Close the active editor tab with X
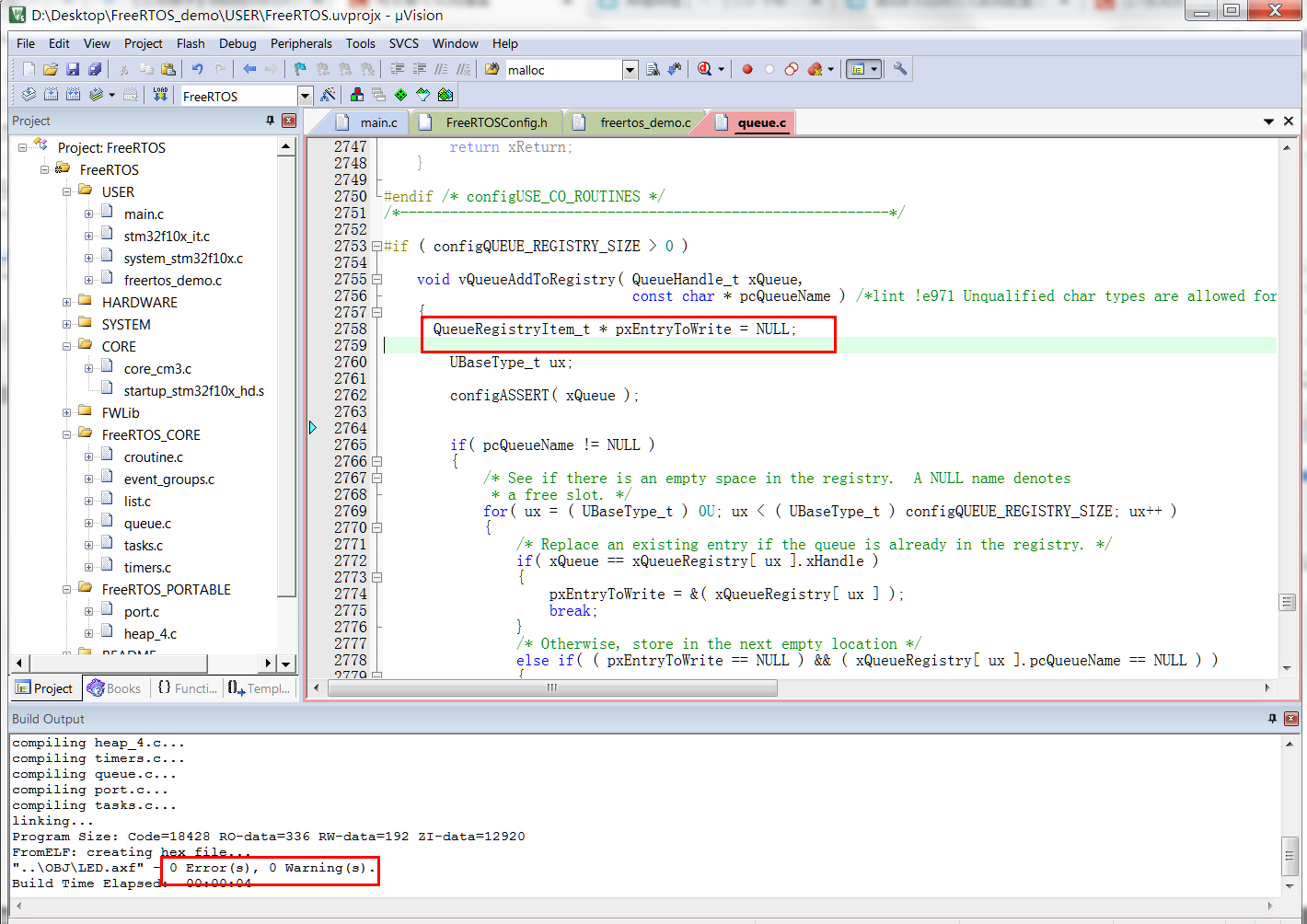 [x=1289, y=121]
